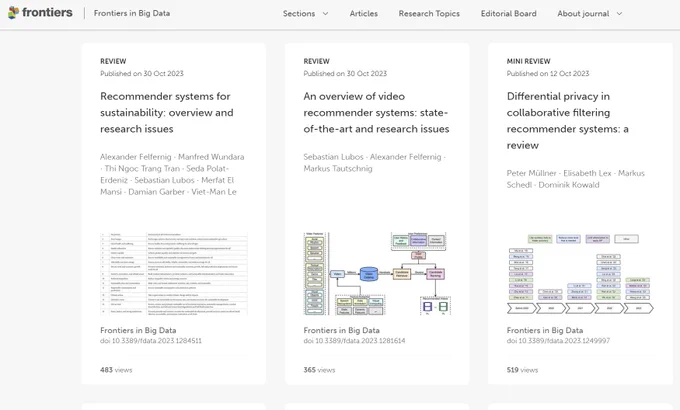Image resolution: width=680 pixels, height=410 pixels.
Task: Click the '365 views' count
Action: pyautogui.click(x=319, y=370)
